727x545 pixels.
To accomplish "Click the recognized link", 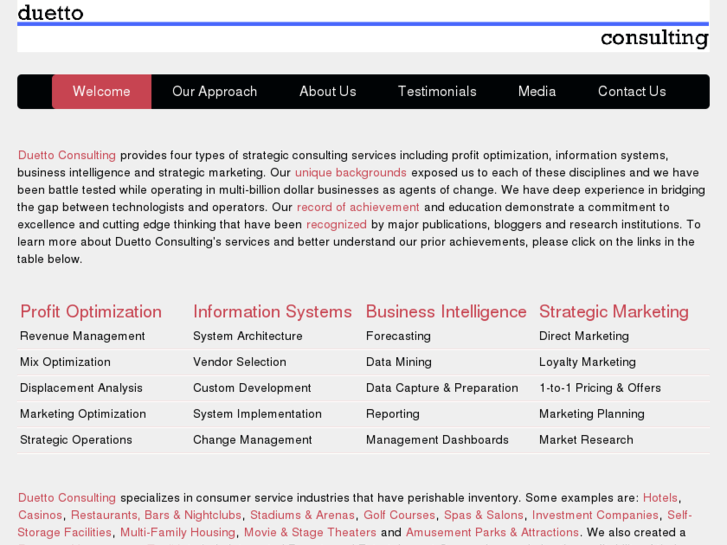I will (x=336, y=224).
